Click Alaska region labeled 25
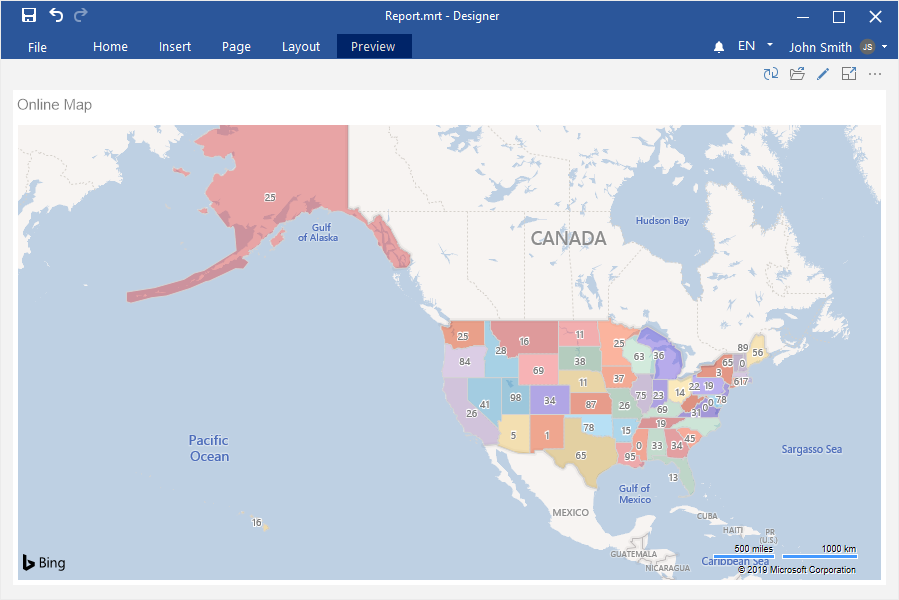899x600 pixels. [x=269, y=197]
